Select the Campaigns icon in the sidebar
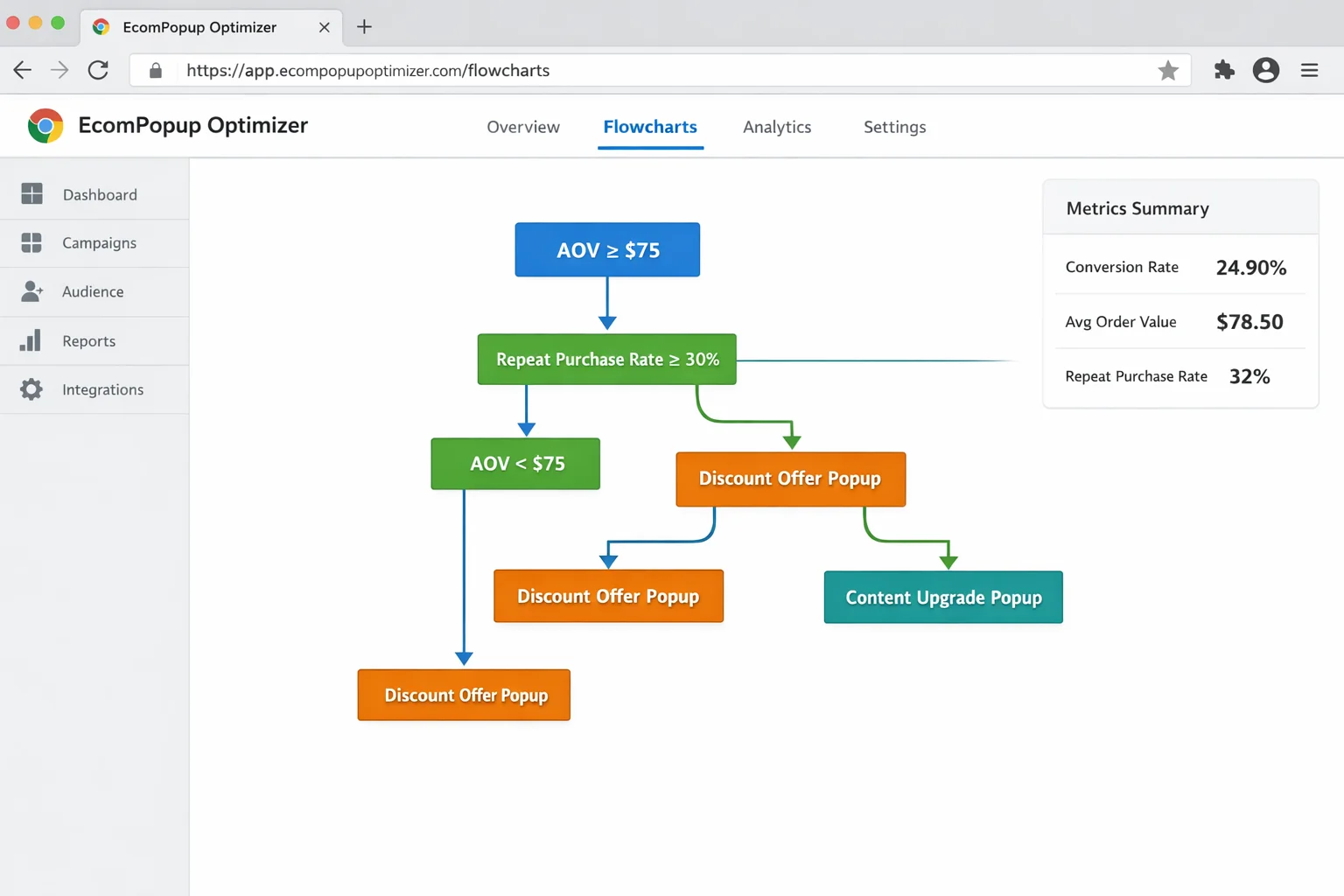The width and height of the screenshot is (1344, 896). click(32, 242)
